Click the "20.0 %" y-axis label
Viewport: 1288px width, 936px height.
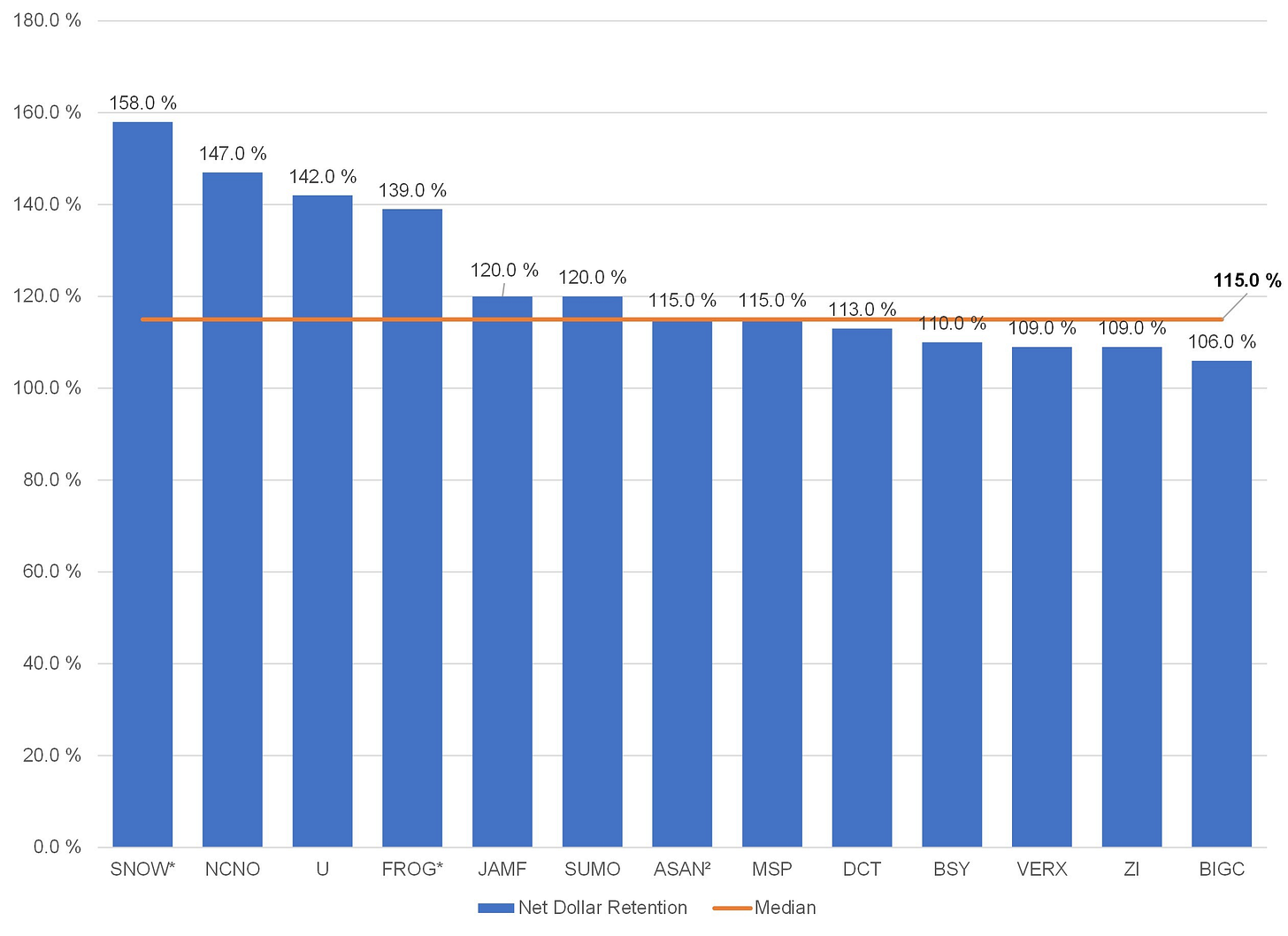tap(51, 756)
